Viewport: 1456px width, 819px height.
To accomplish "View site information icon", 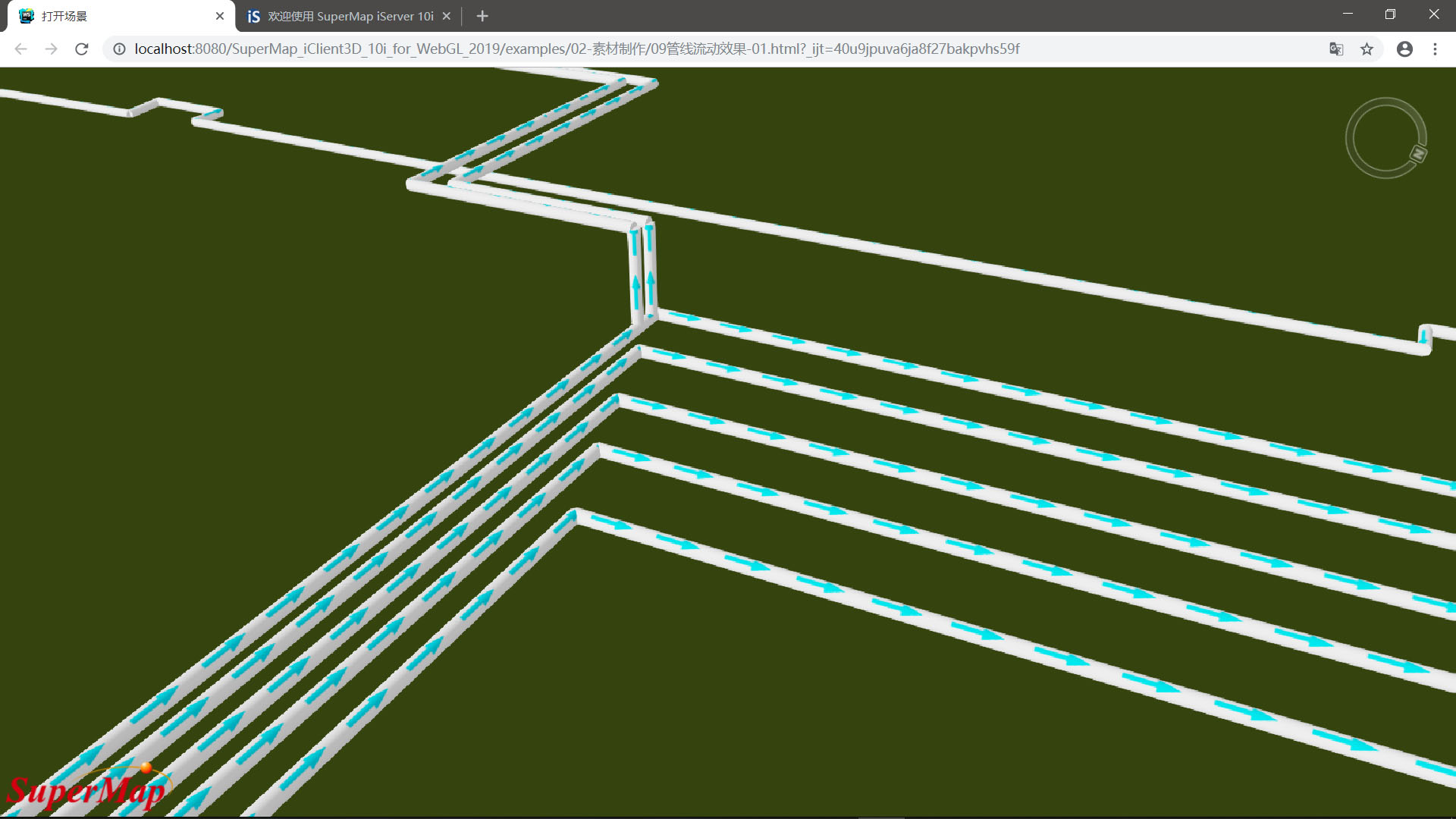I will (x=119, y=49).
